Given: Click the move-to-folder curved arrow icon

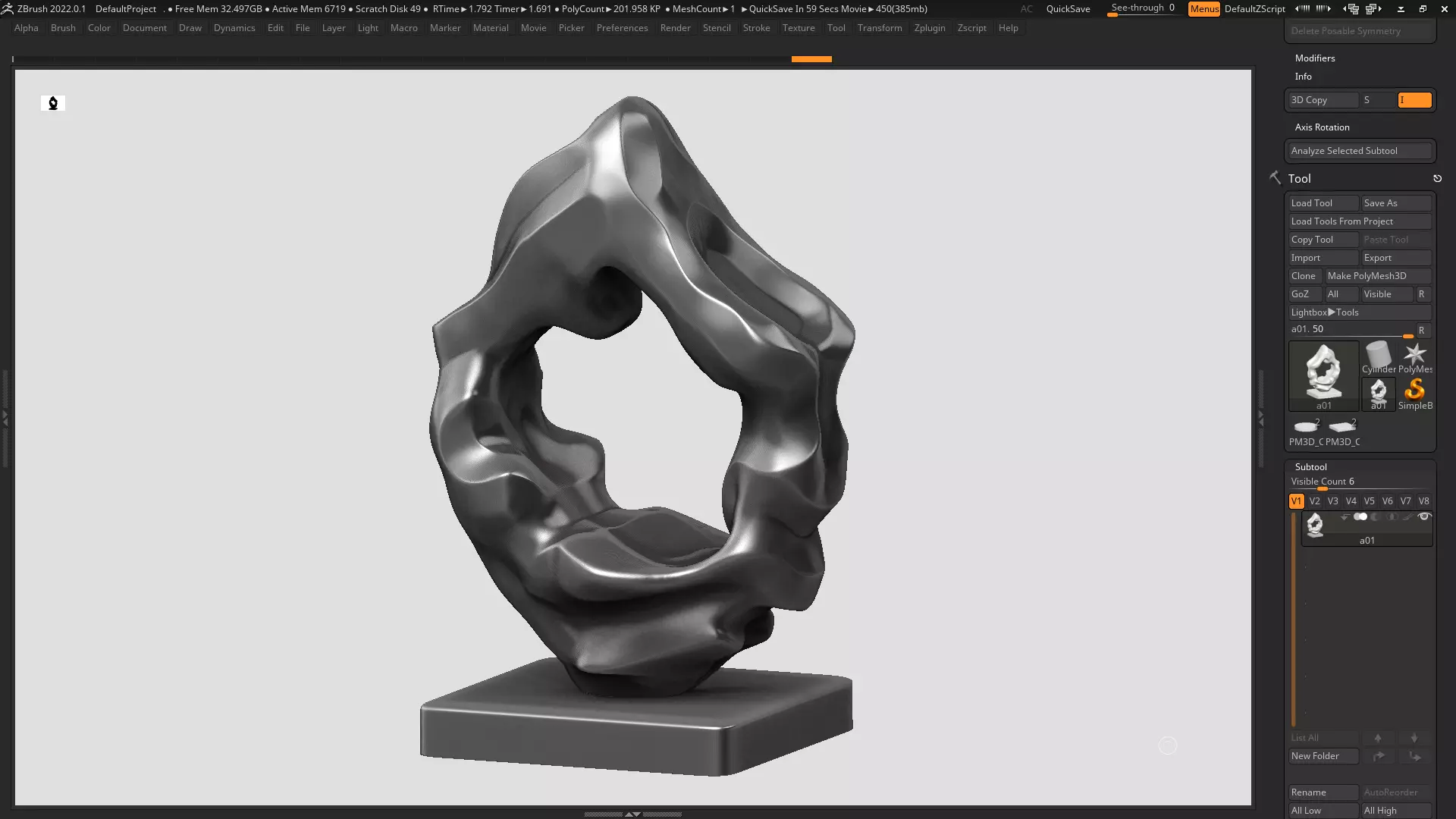Looking at the screenshot, I should 1379,756.
